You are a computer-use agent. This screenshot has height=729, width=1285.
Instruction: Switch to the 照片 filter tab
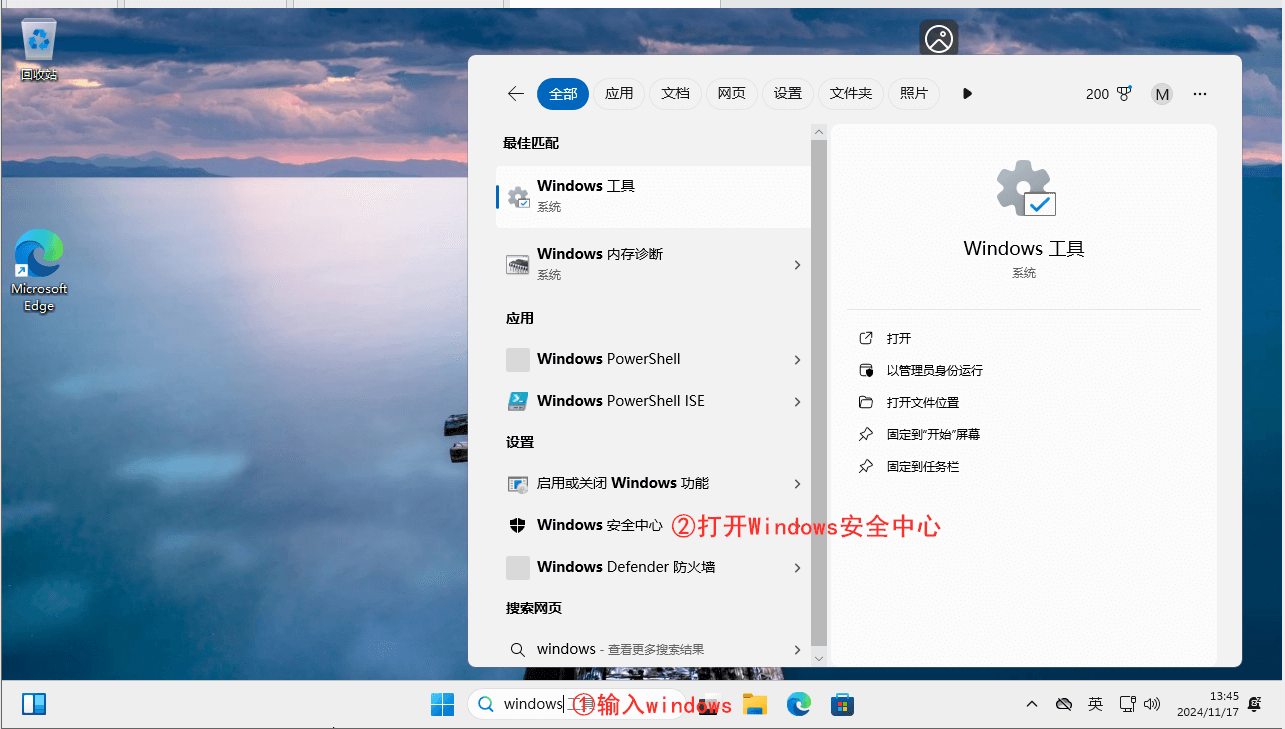[914, 94]
